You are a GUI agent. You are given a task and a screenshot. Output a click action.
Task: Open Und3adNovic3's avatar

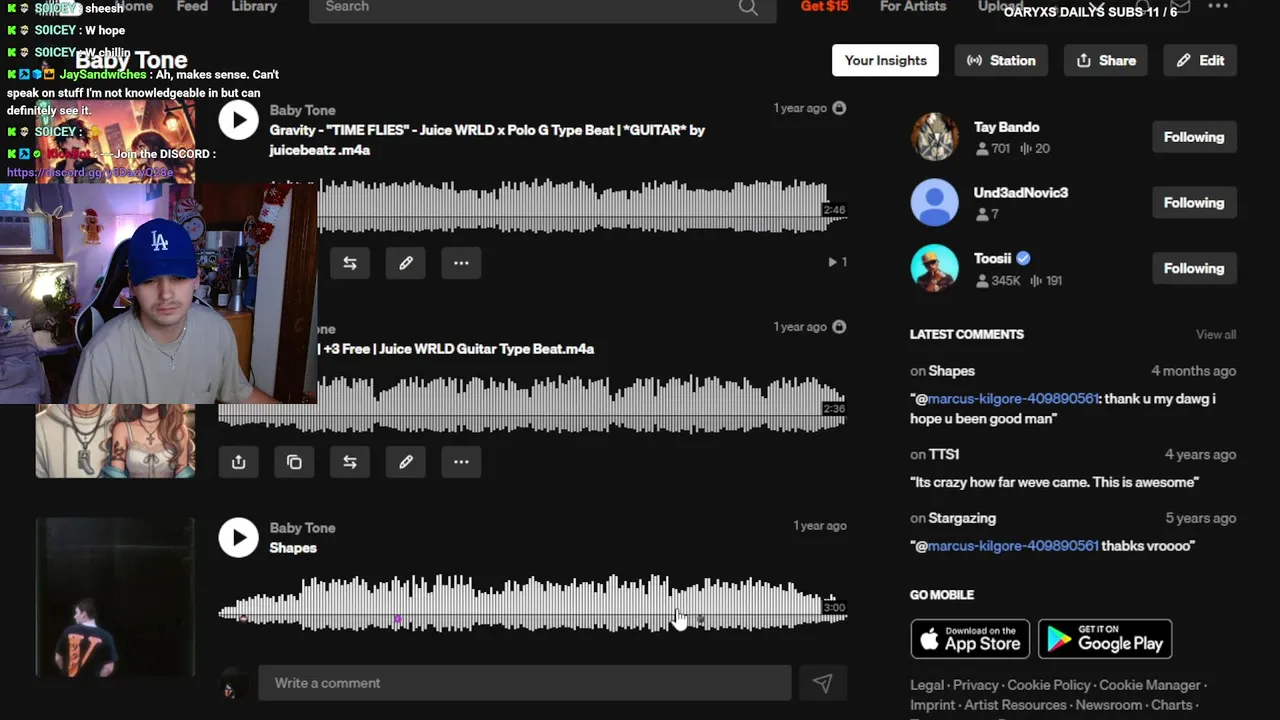coord(934,203)
